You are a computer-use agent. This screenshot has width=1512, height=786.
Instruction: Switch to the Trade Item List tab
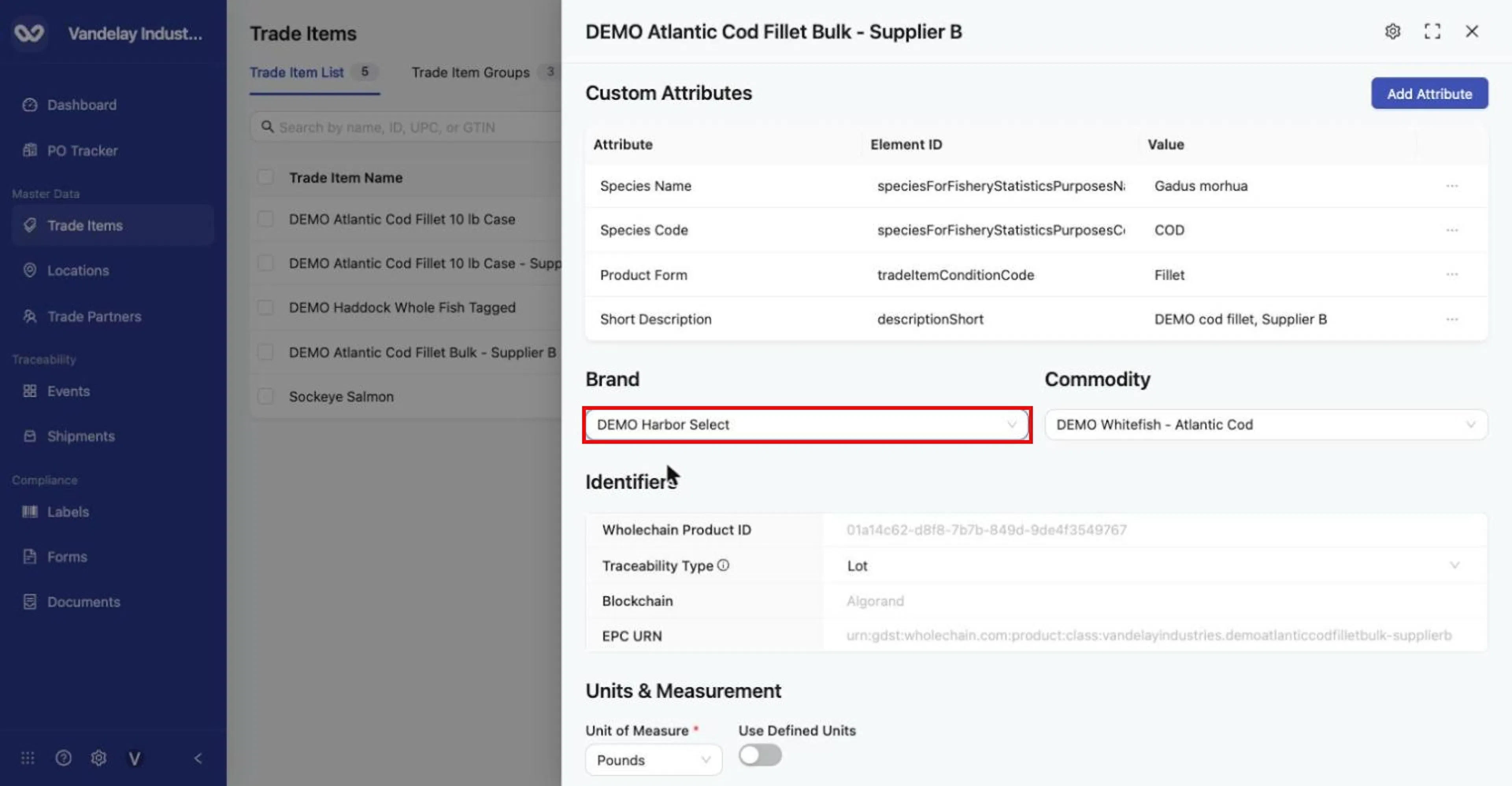(314, 72)
